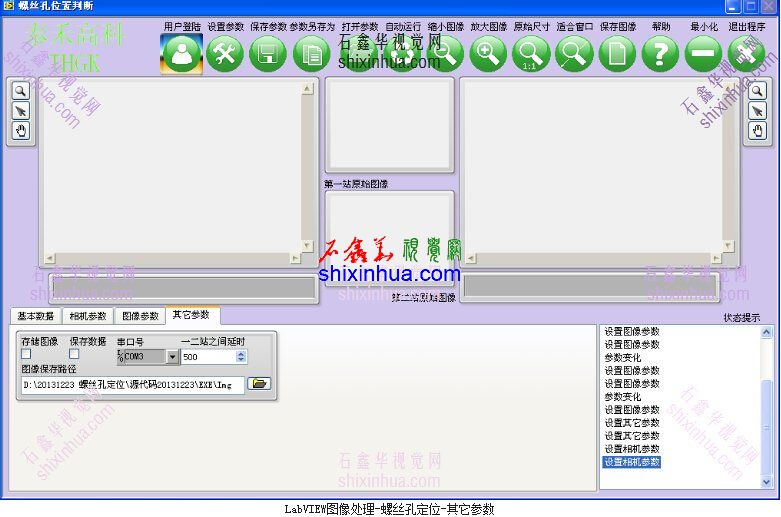Switch to the 相机参数 tab
This screenshot has width=781, height=517.
(x=87, y=316)
